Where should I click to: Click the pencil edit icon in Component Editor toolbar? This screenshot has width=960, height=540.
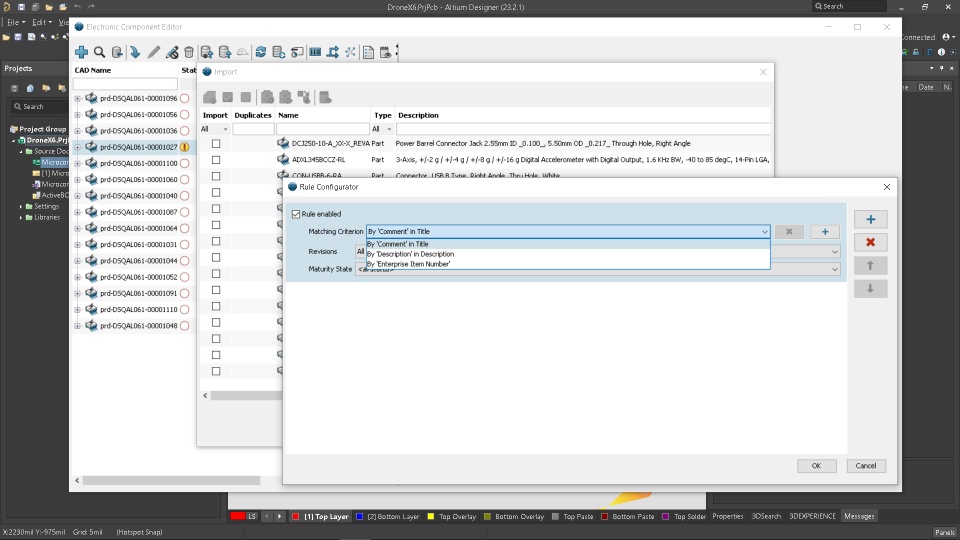point(154,52)
